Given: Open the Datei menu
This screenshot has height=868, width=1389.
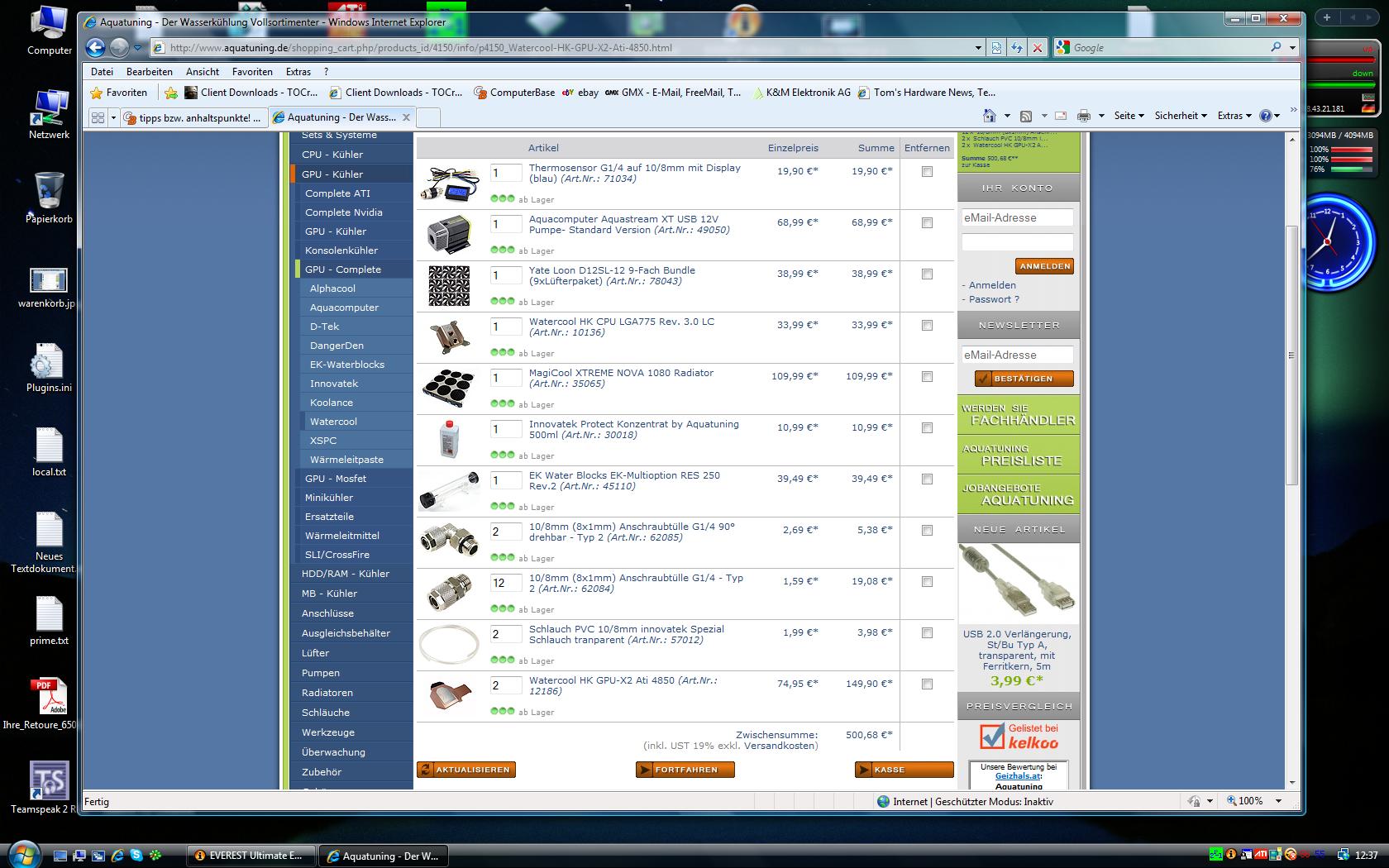Looking at the screenshot, I should [x=103, y=72].
